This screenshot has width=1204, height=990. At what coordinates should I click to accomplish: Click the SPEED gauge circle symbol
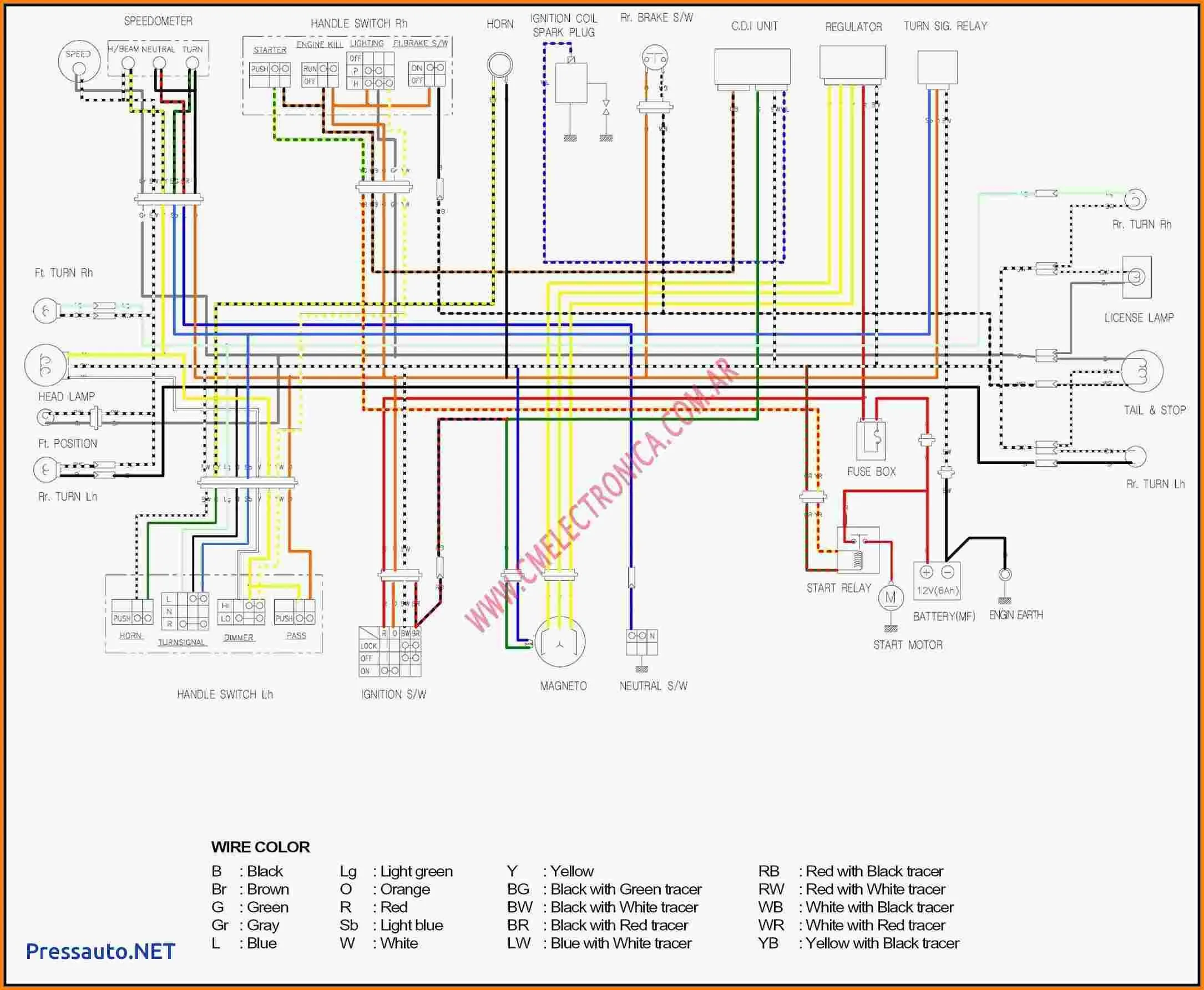[79, 60]
